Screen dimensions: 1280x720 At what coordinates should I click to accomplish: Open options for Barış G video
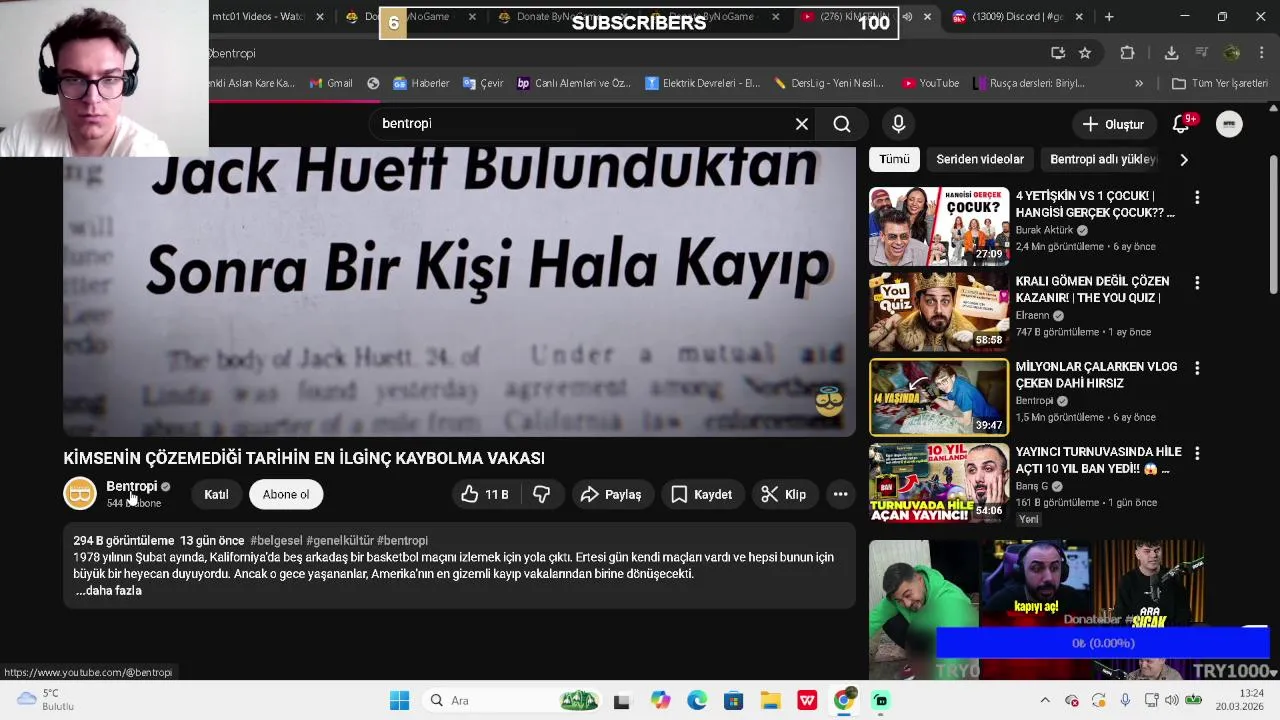click(1197, 453)
